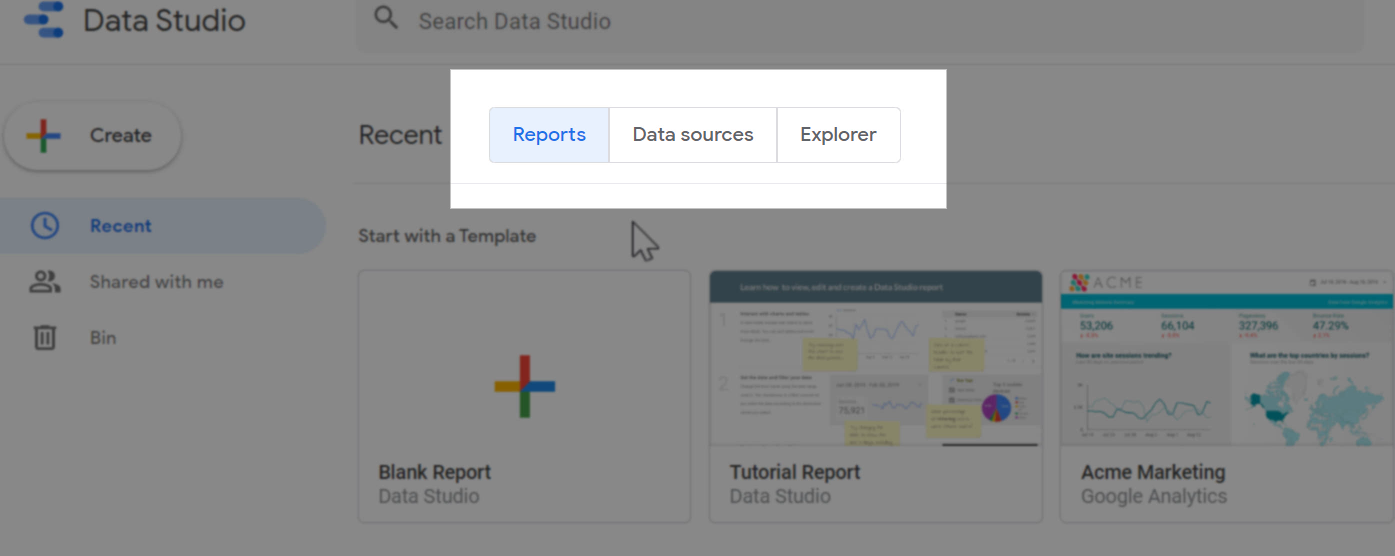
Task: Click the Start with a Template heading
Action: point(447,236)
